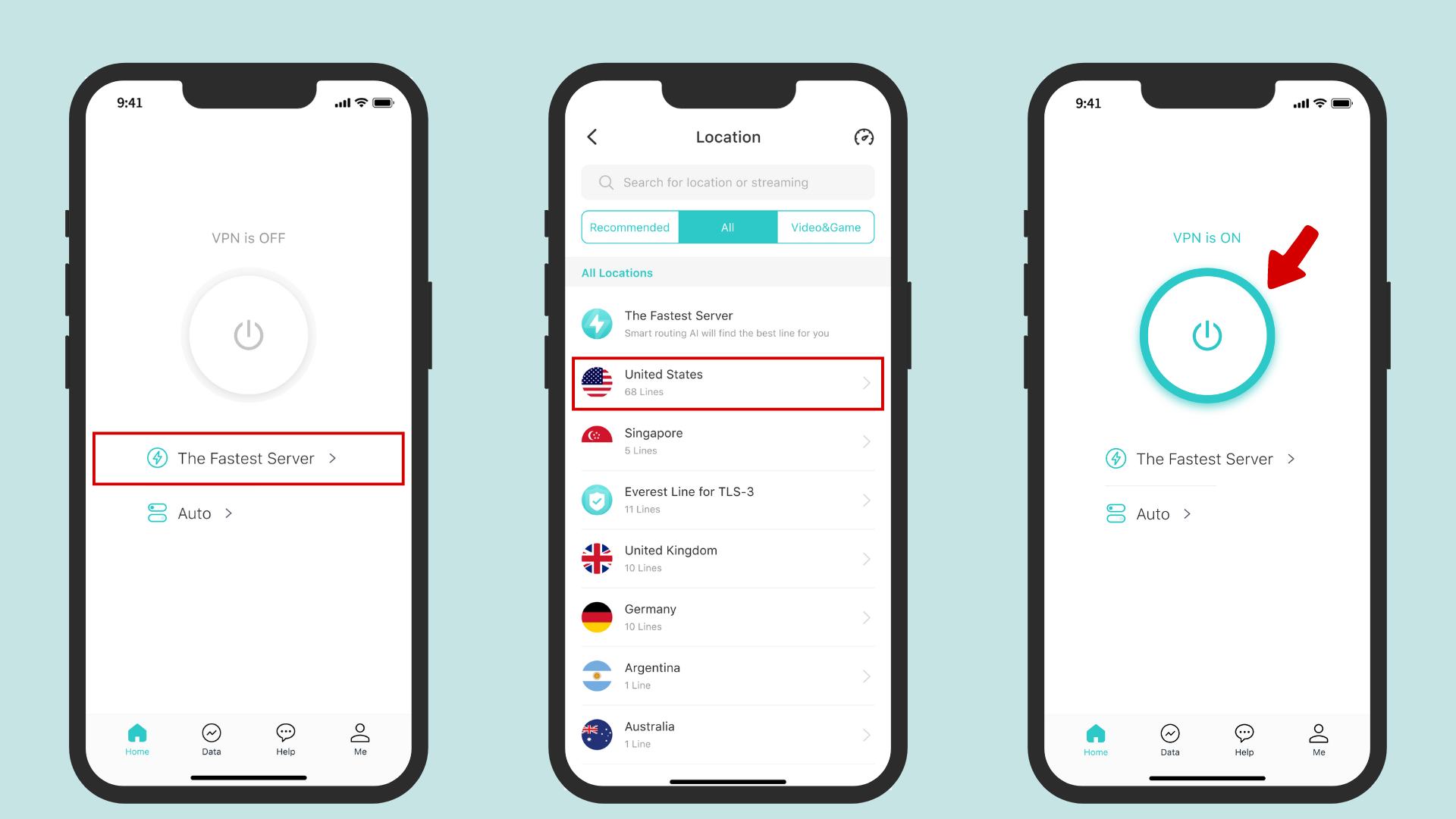
Task: Select the Video&Game tab
Action: pos(825,226)
